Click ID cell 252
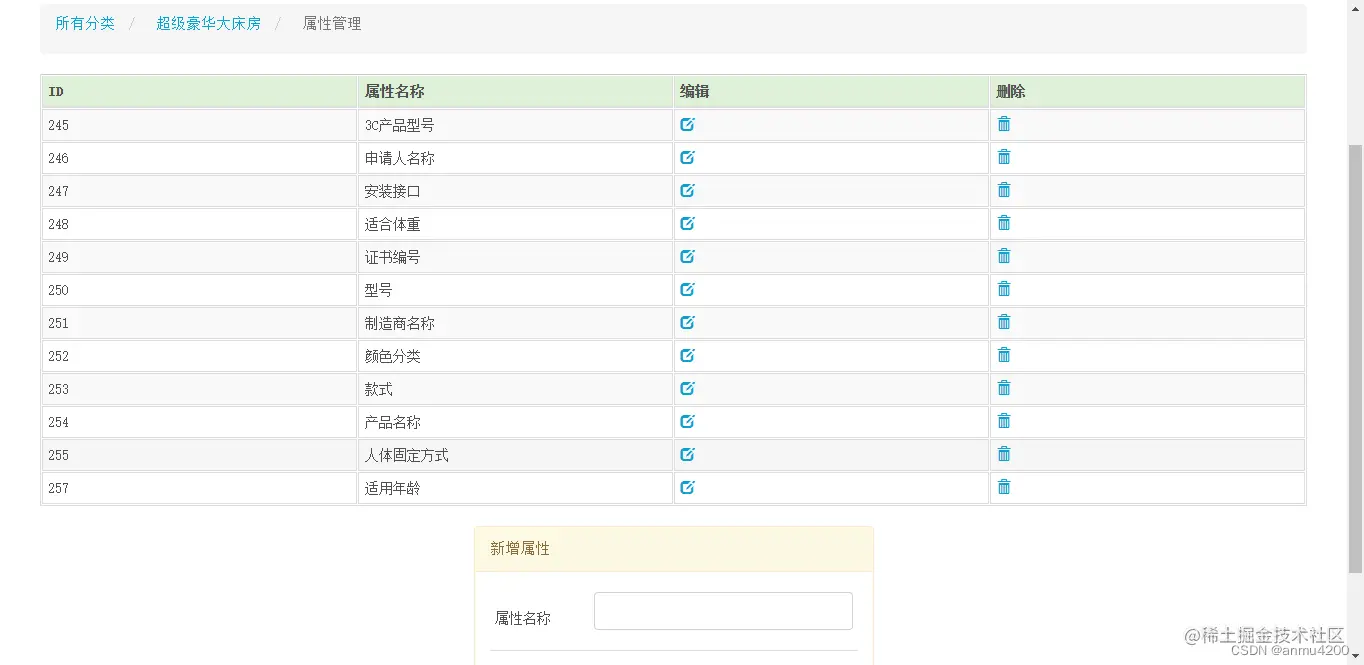Viewport: 1364px width, 665px height. coord(200,356)
